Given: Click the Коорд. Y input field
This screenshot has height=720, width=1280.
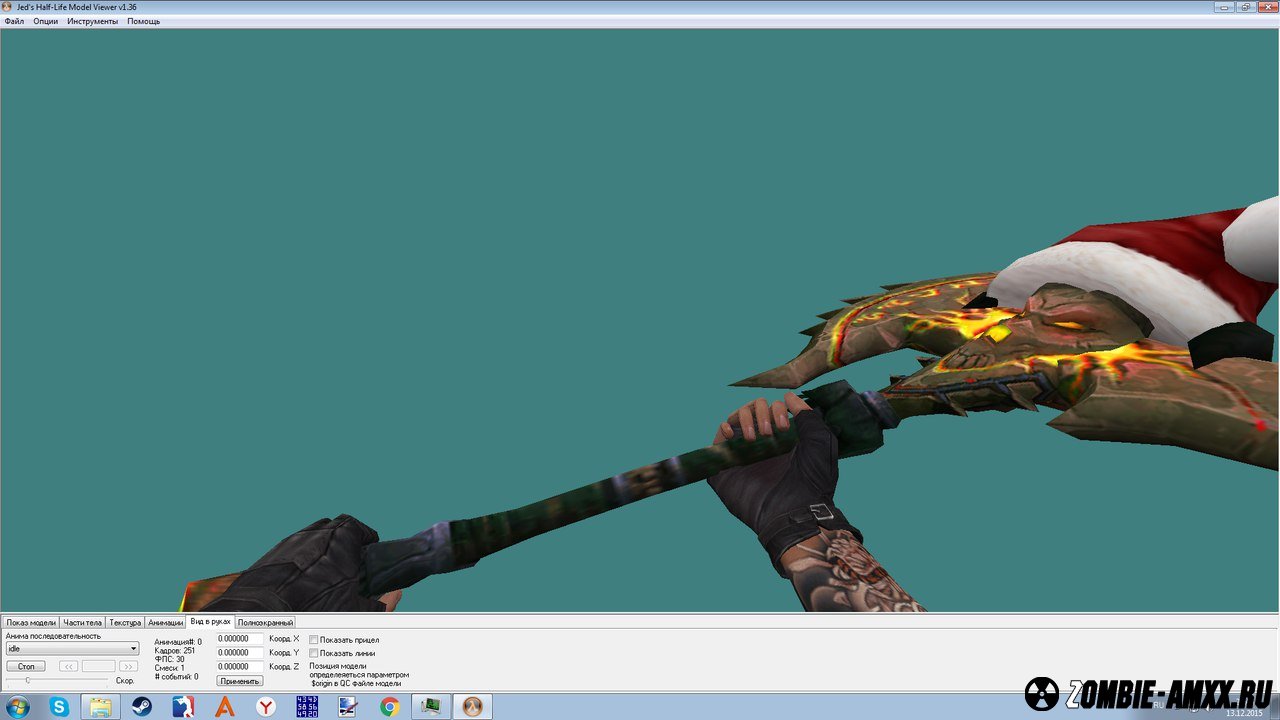Looking at the screenshot, I should coord(240,652).
